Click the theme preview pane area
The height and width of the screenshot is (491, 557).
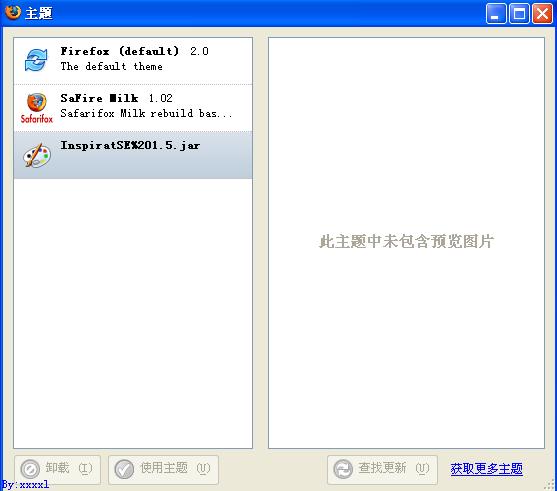[406, 243]
